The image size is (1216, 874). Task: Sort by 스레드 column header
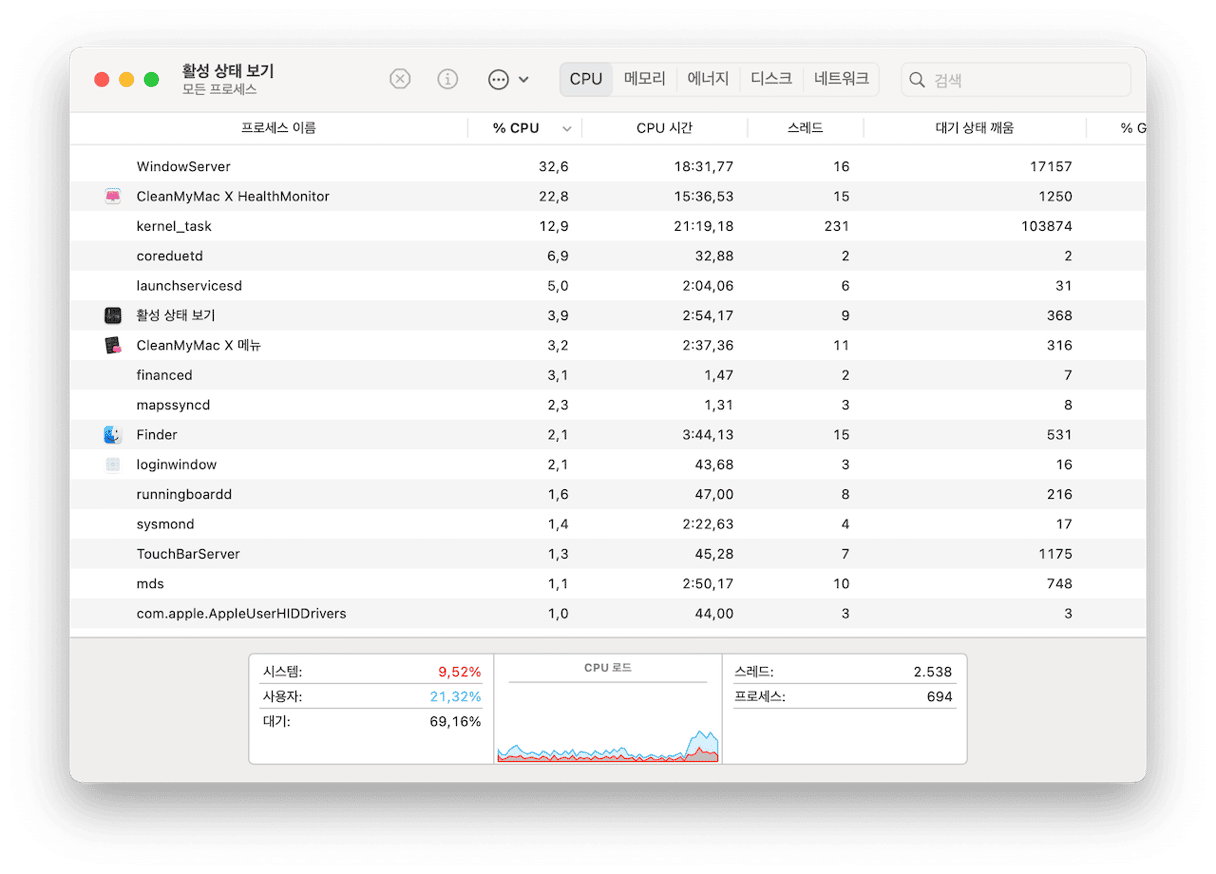pos(805,128)
